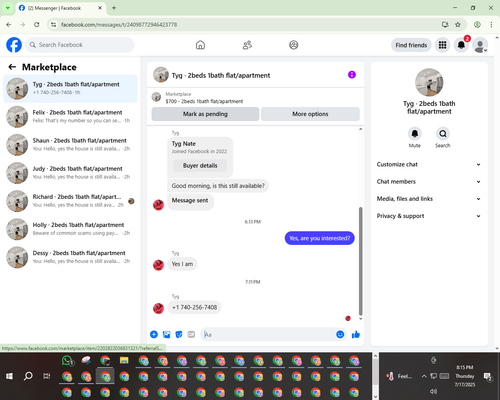Open a new browser tab
Screen dimensions: 500x400
click(x=114, y=8)
